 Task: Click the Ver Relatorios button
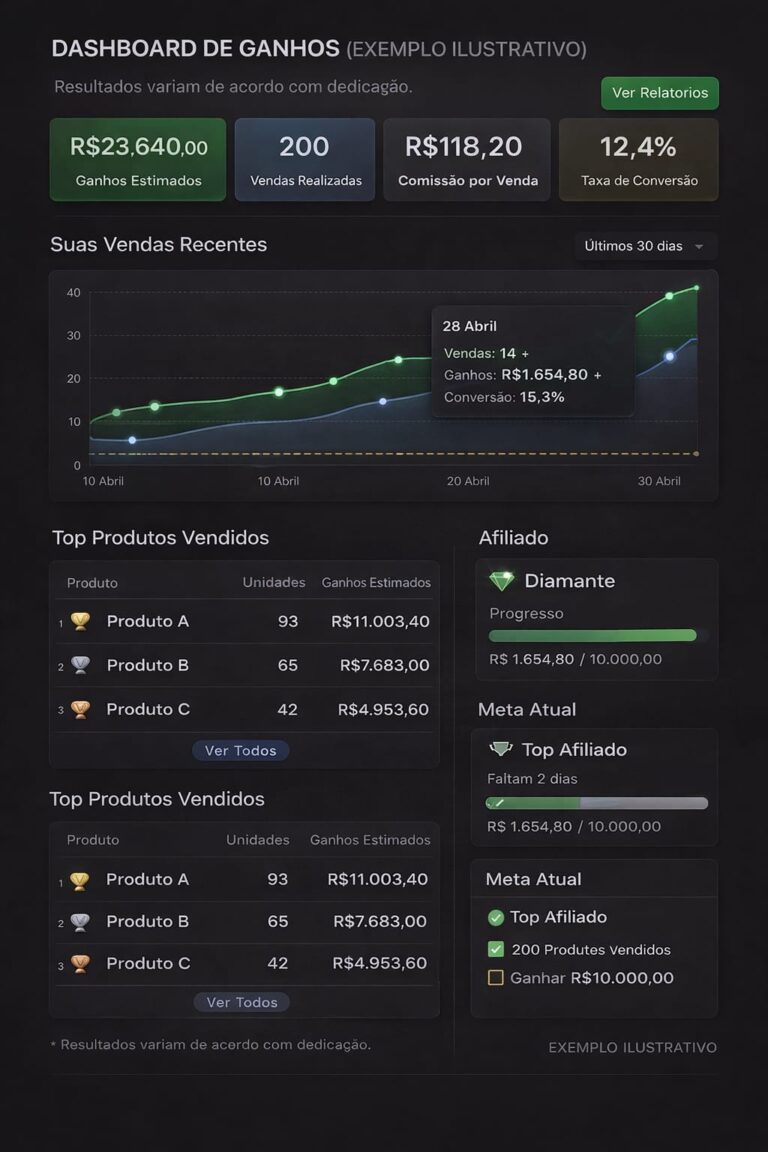(659, 93)
